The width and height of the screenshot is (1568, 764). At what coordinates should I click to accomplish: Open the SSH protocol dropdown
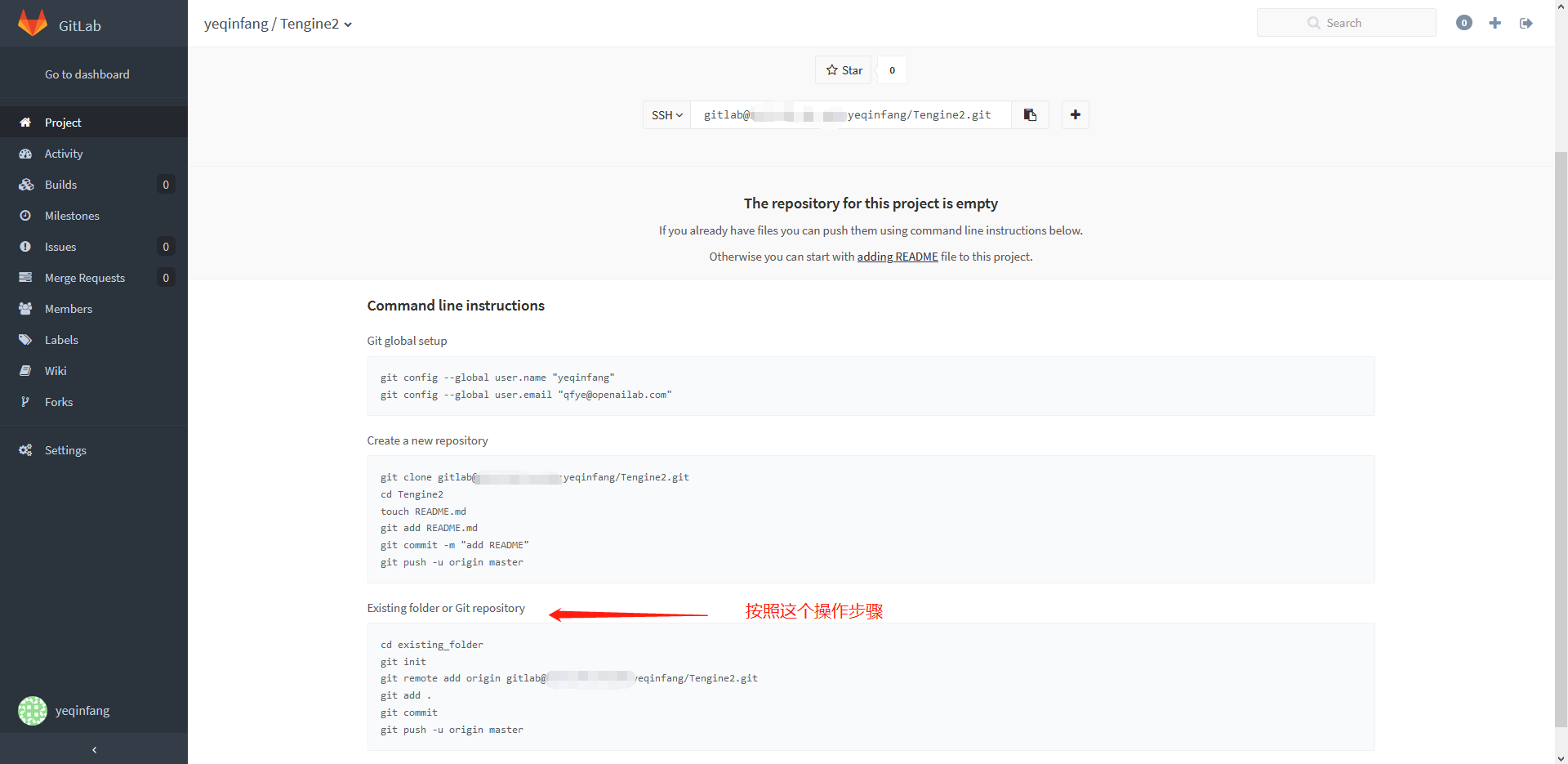[x=666, y=114]
